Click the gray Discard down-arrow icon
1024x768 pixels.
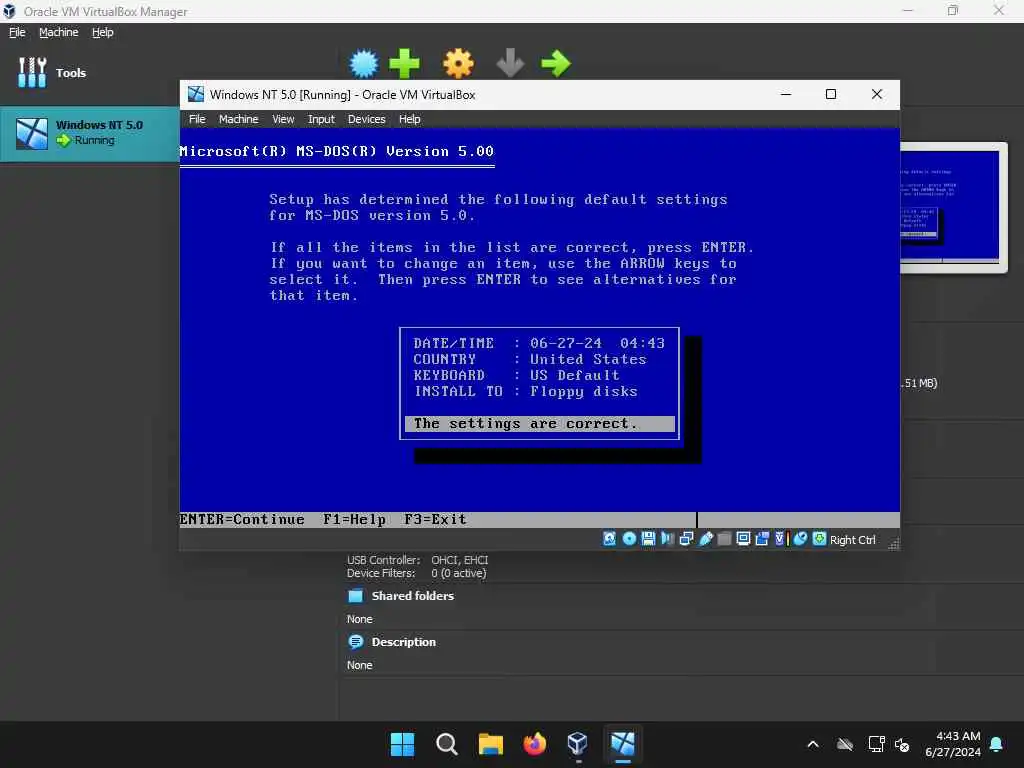[510, 63]
